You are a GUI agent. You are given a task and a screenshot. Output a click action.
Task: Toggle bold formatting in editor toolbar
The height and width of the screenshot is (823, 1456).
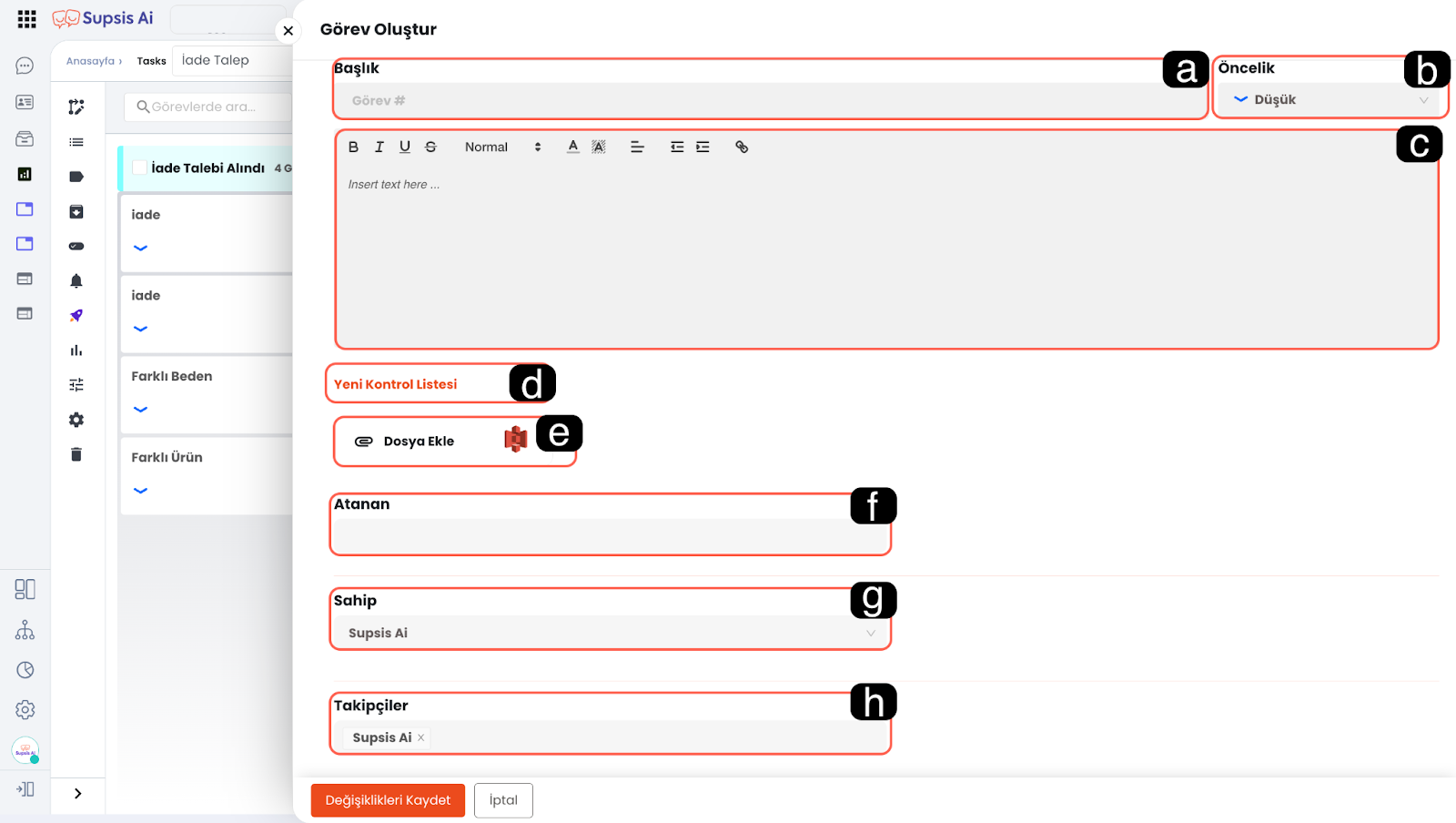[x=353, y=147]
